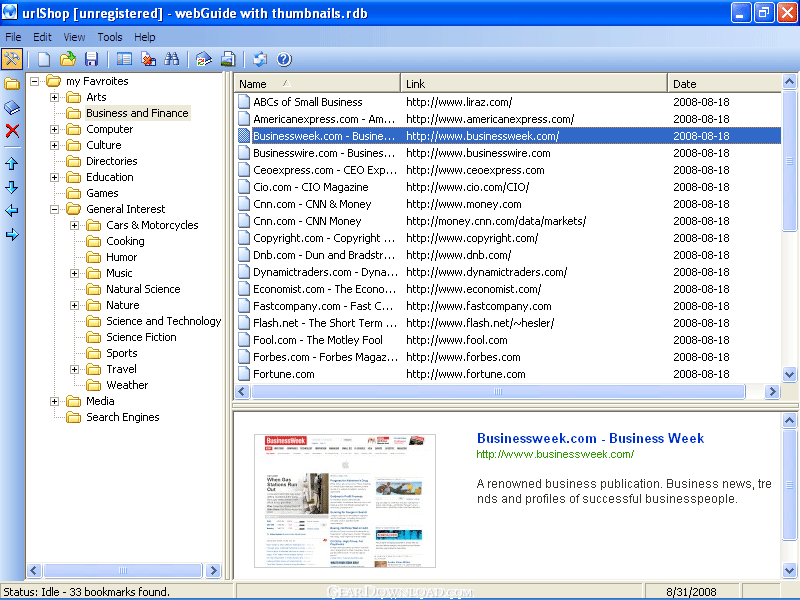Click the bookmark list scrollbar down arrow
The image size is (800, 600).
click(x=789, y=374)
